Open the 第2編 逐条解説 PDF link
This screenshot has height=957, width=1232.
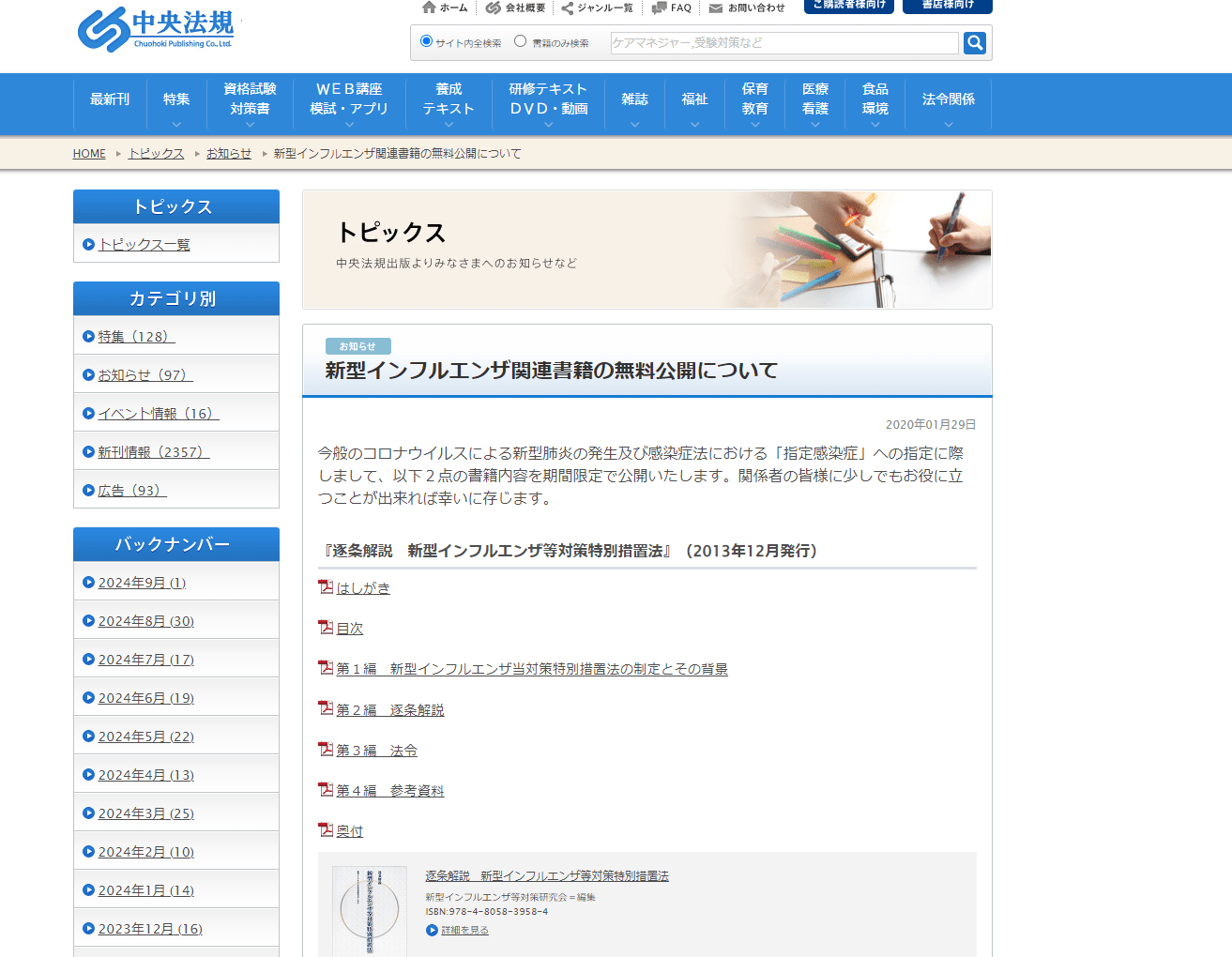point(389,710)
